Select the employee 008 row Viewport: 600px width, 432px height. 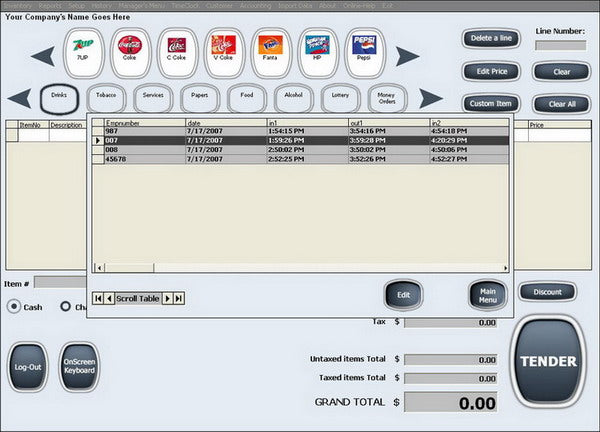click(301, 150)
